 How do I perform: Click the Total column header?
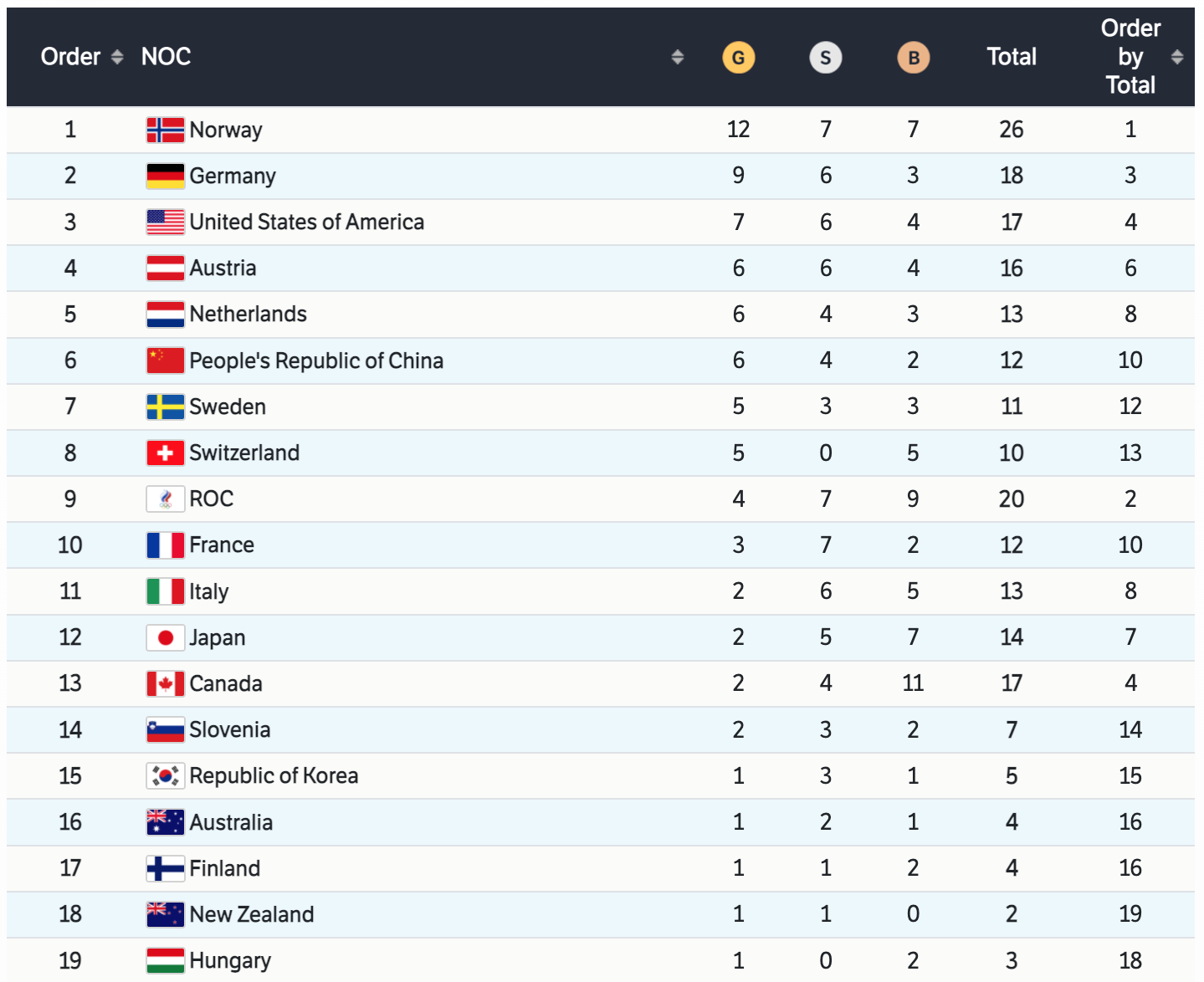(x=1011, y=57)
